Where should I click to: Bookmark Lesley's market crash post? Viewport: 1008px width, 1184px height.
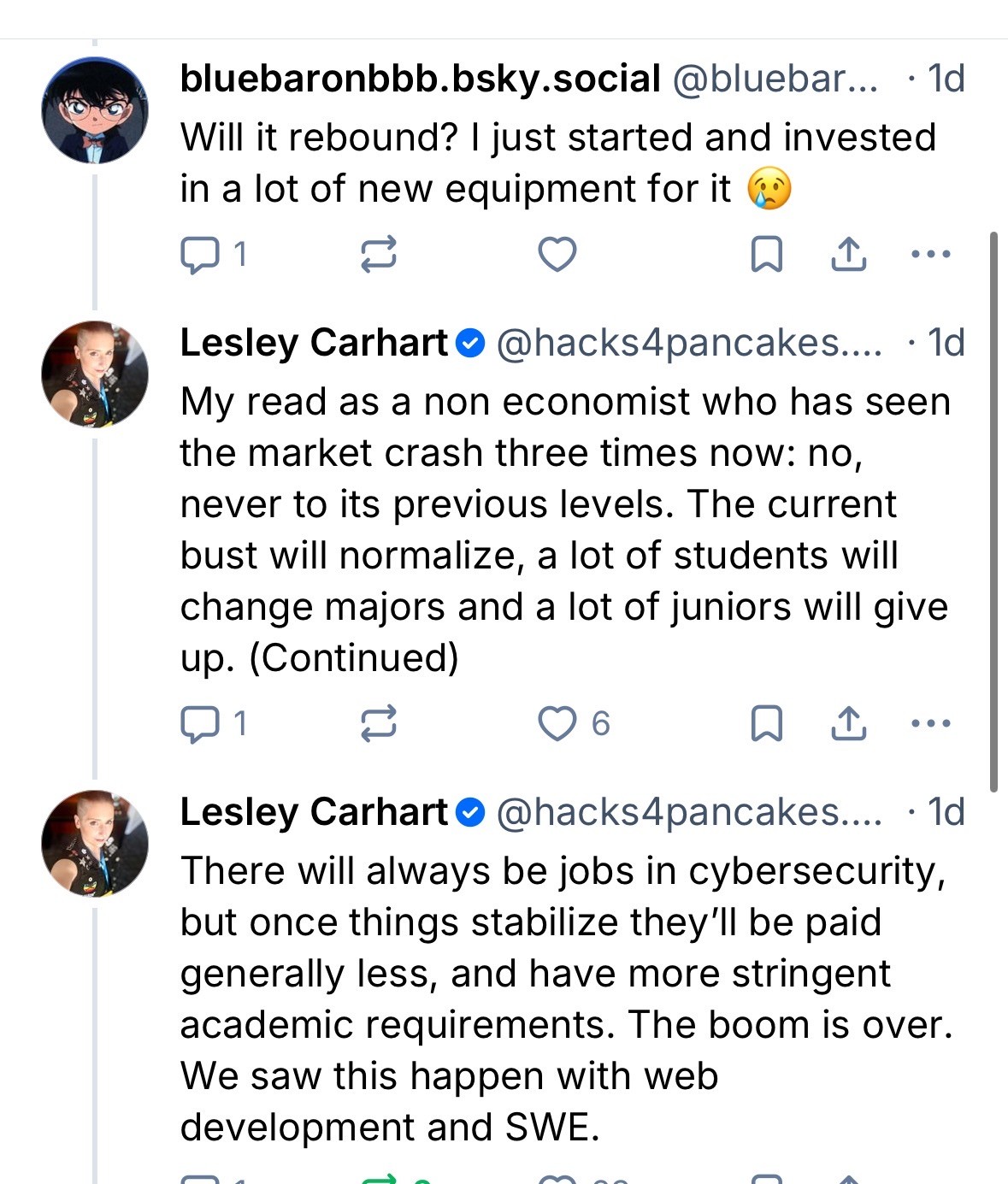click(x=766, y=724)
